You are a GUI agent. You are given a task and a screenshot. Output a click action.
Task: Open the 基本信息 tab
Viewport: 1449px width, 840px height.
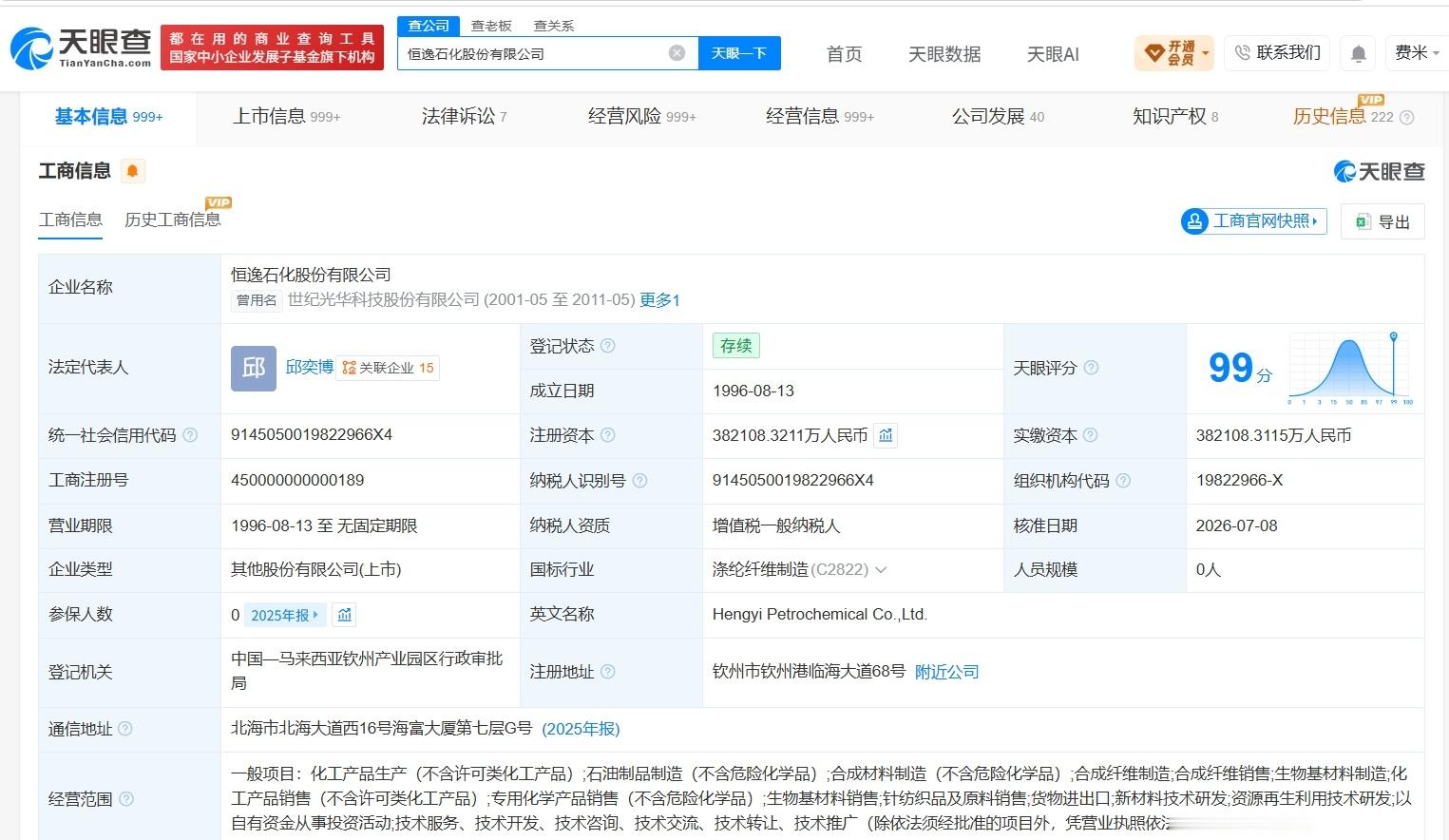108,117
